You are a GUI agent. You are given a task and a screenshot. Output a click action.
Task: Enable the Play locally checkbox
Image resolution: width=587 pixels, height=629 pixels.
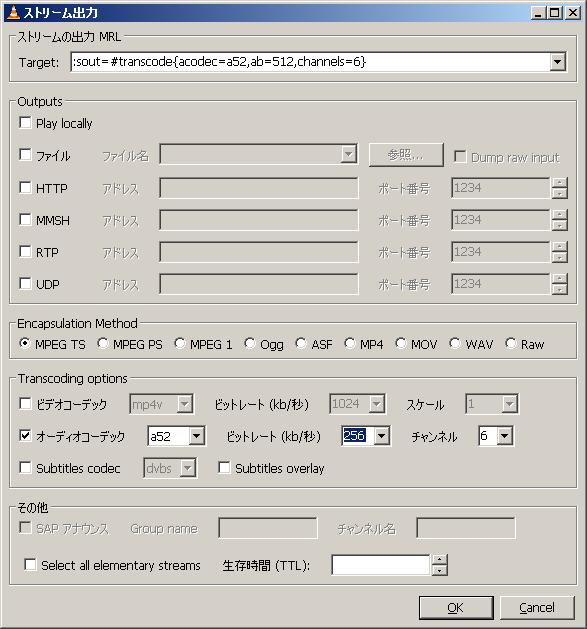pyautogui.click(x=25, y=123)
